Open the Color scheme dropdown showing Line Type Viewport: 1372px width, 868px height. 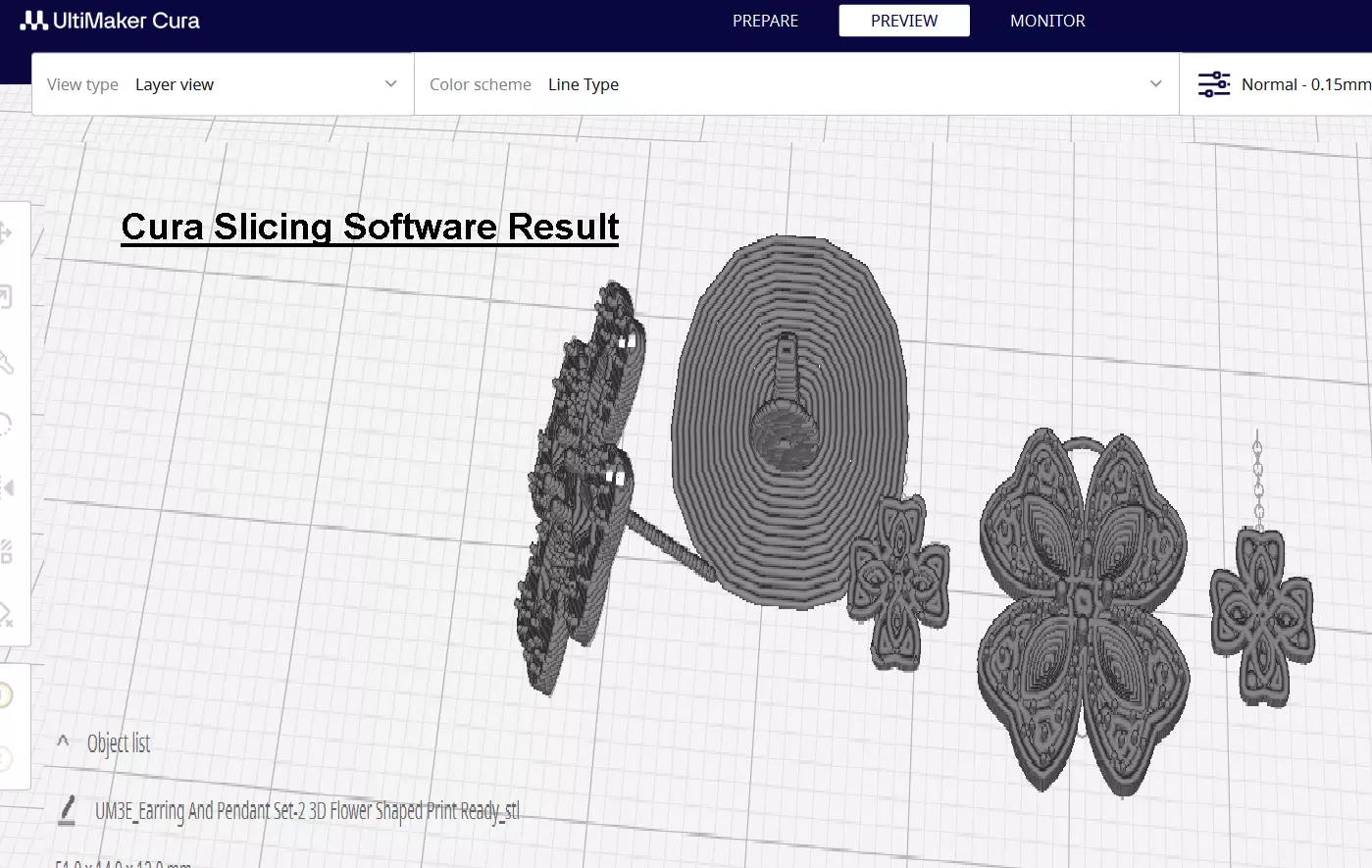point(796,84)
